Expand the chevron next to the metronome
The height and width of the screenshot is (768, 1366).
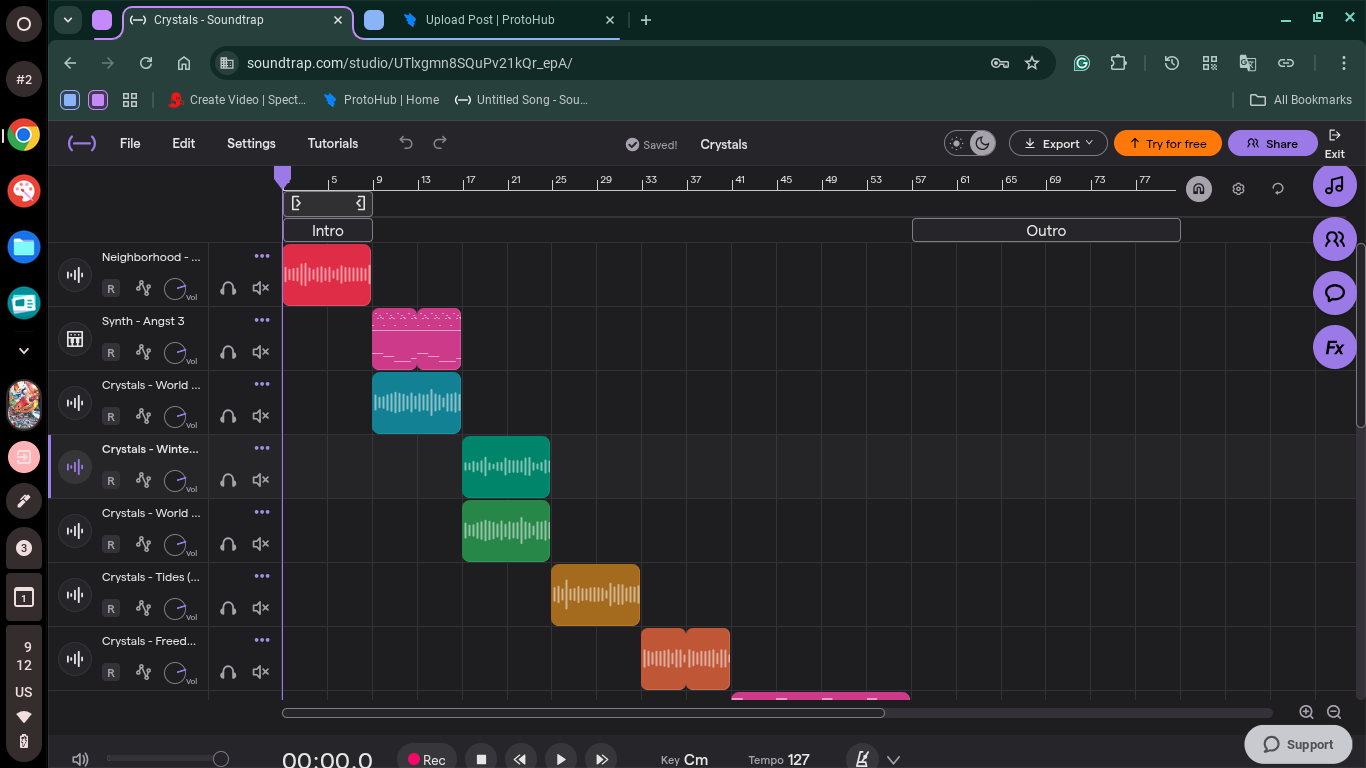pyautogui.click(x=894, y=759)
